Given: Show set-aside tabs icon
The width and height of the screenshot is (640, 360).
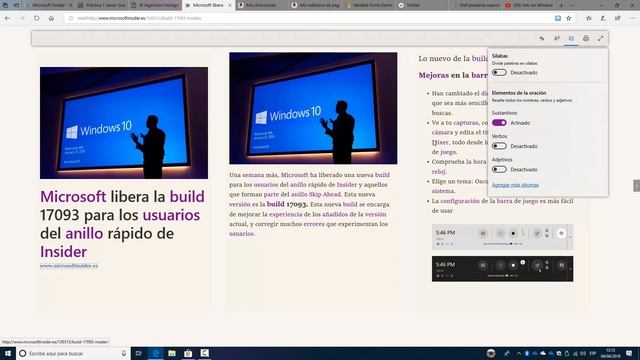Looking at the screenshot, I should [6, 5].
